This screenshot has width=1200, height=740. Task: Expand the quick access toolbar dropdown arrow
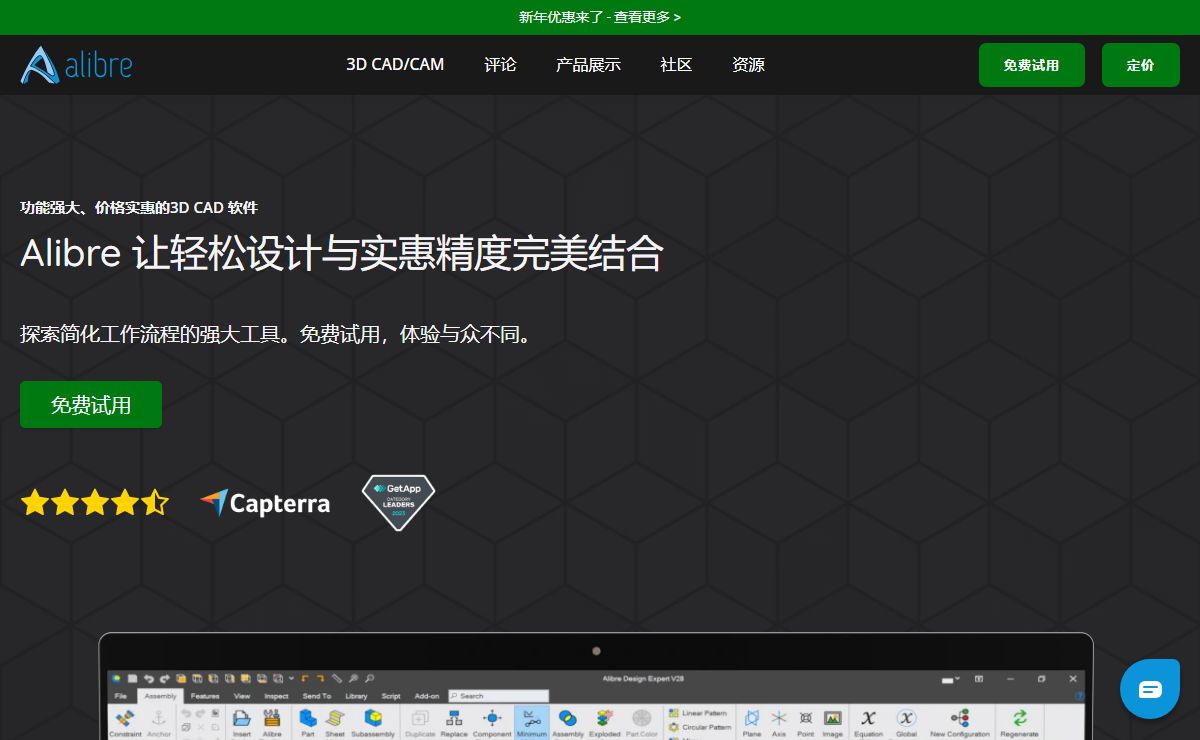tap(291, 678)
